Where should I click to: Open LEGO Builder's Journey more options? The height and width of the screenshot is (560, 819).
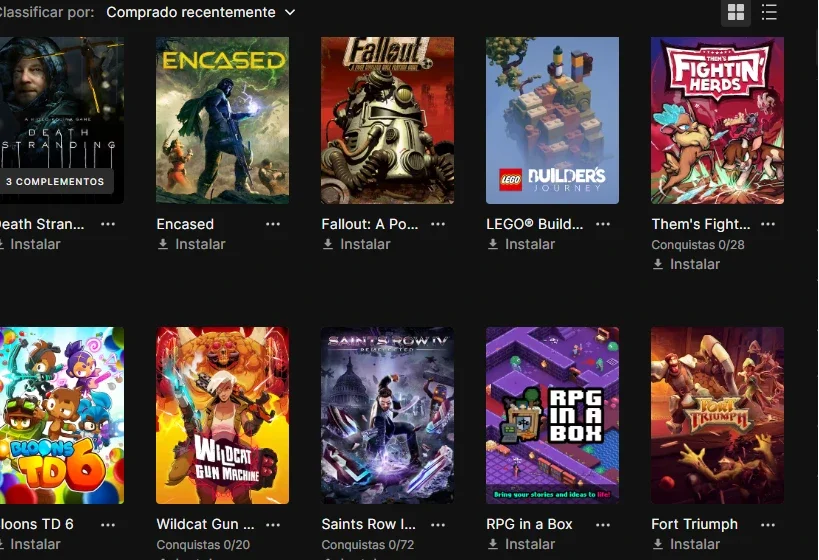pos(603,224)
